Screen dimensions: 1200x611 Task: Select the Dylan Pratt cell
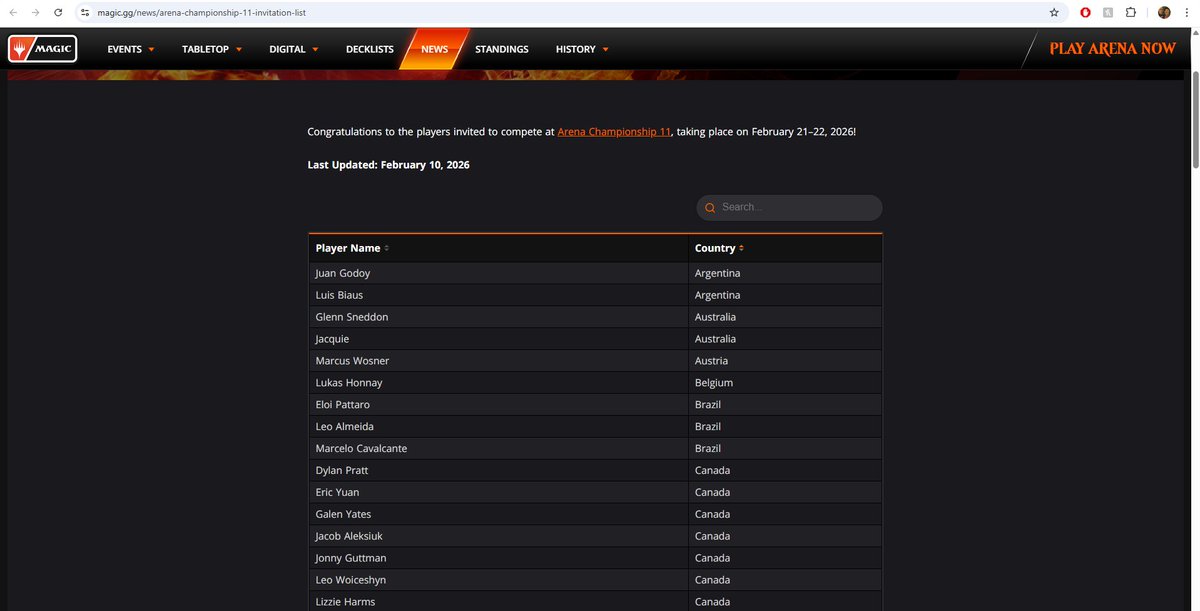coord(498,470)
